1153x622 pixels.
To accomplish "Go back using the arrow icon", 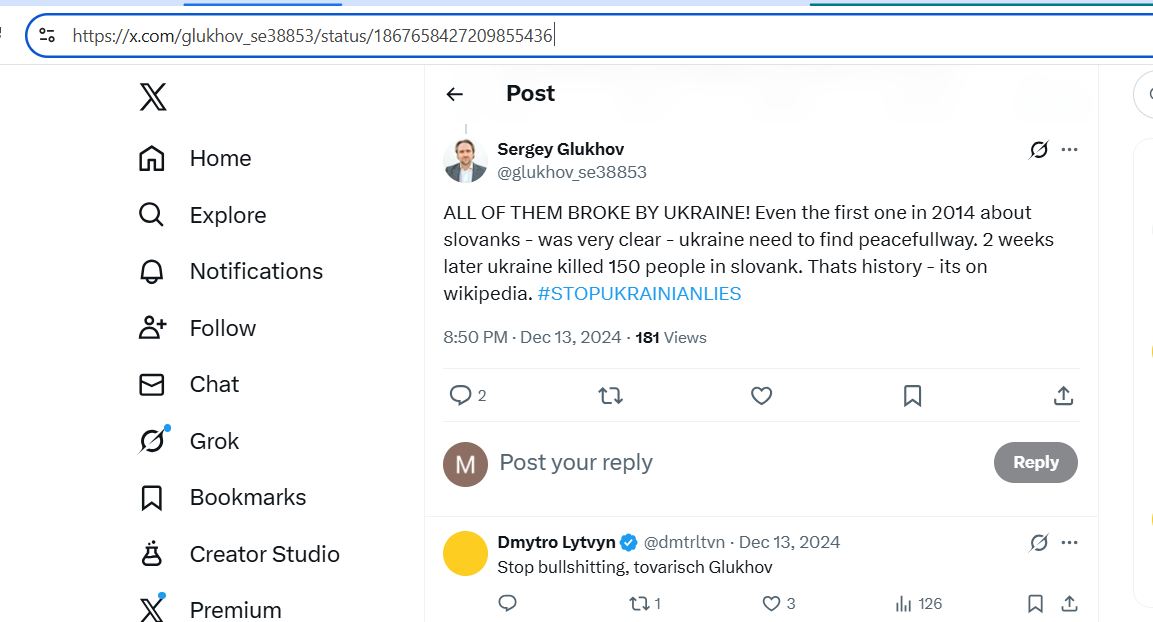I will [455, 94].
